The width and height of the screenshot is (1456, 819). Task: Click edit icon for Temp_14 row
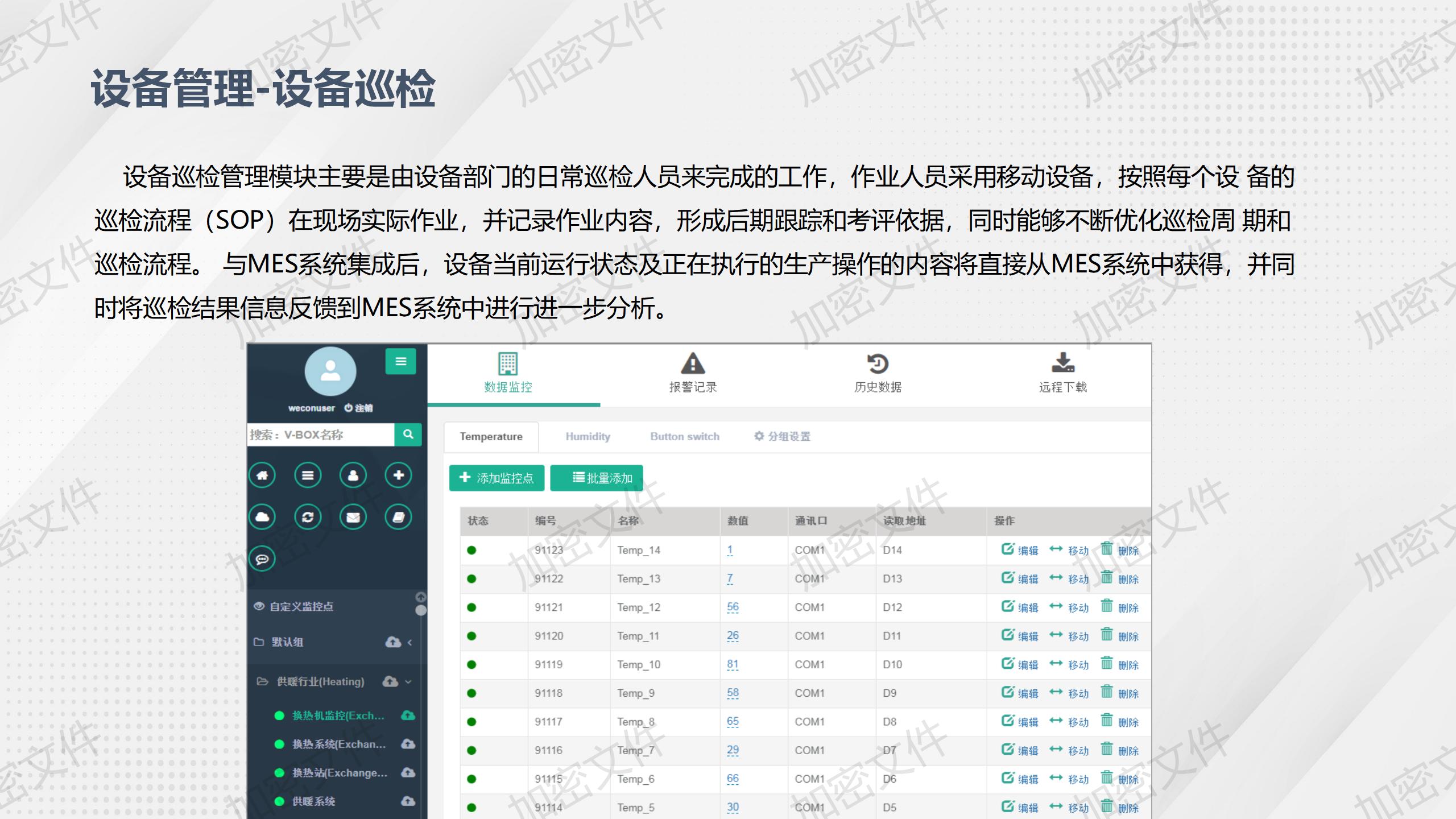pos(1008,549)
